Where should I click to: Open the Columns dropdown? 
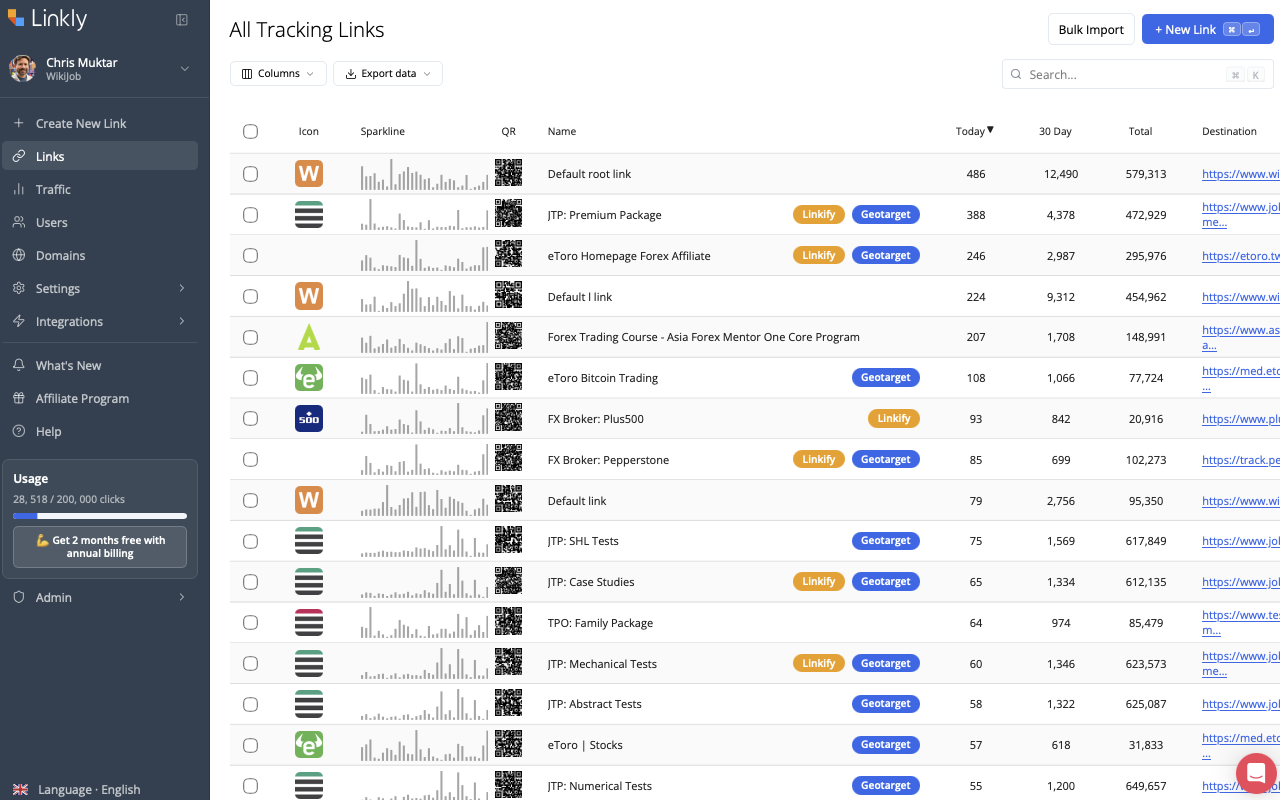pyautogui.click(x=278, y=73)
